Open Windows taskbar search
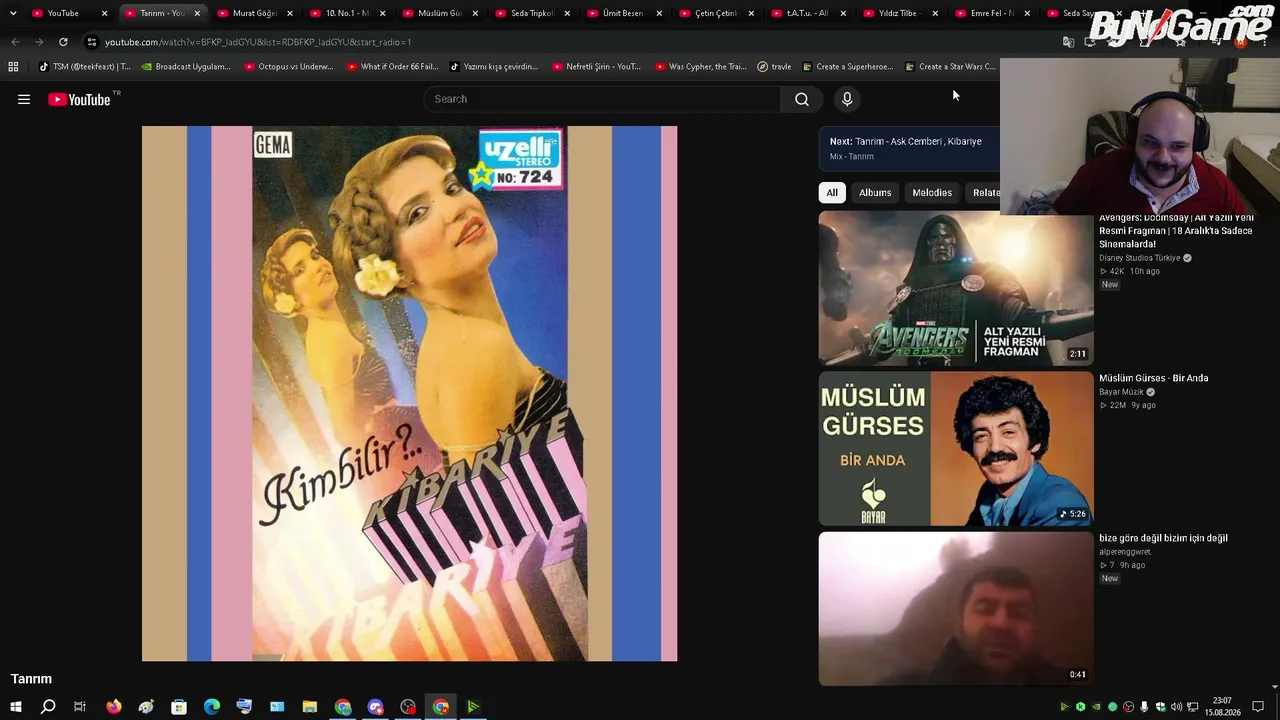Viewport: 1280px width, 720px height. click(48, 707)
